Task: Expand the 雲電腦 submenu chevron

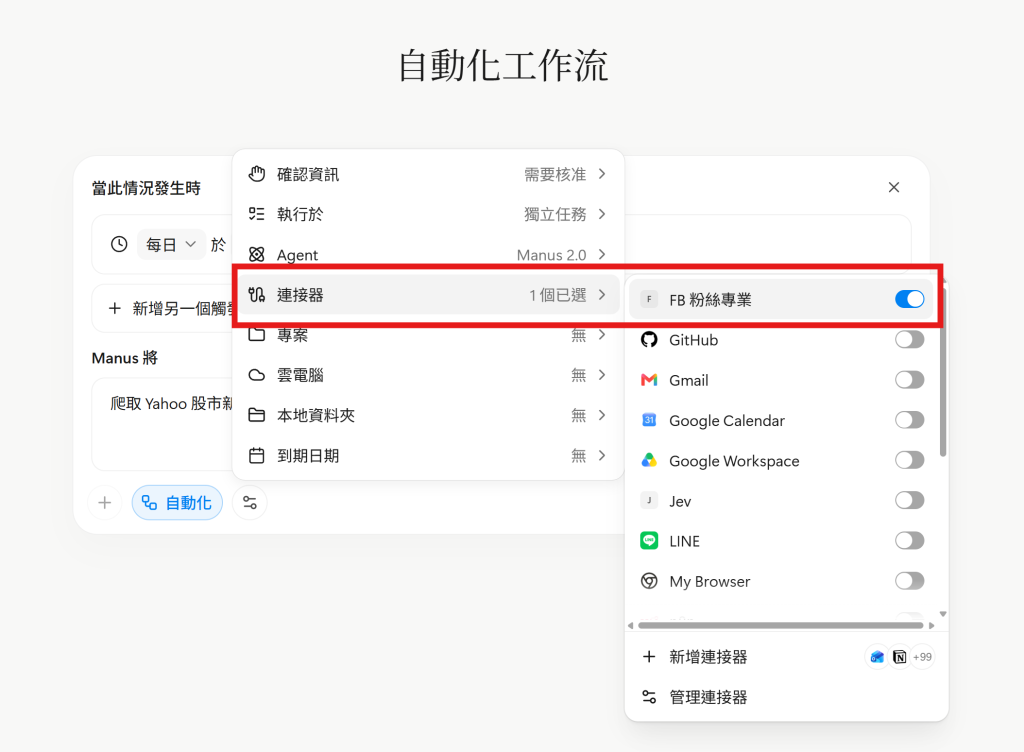Action: pos(602,375)
